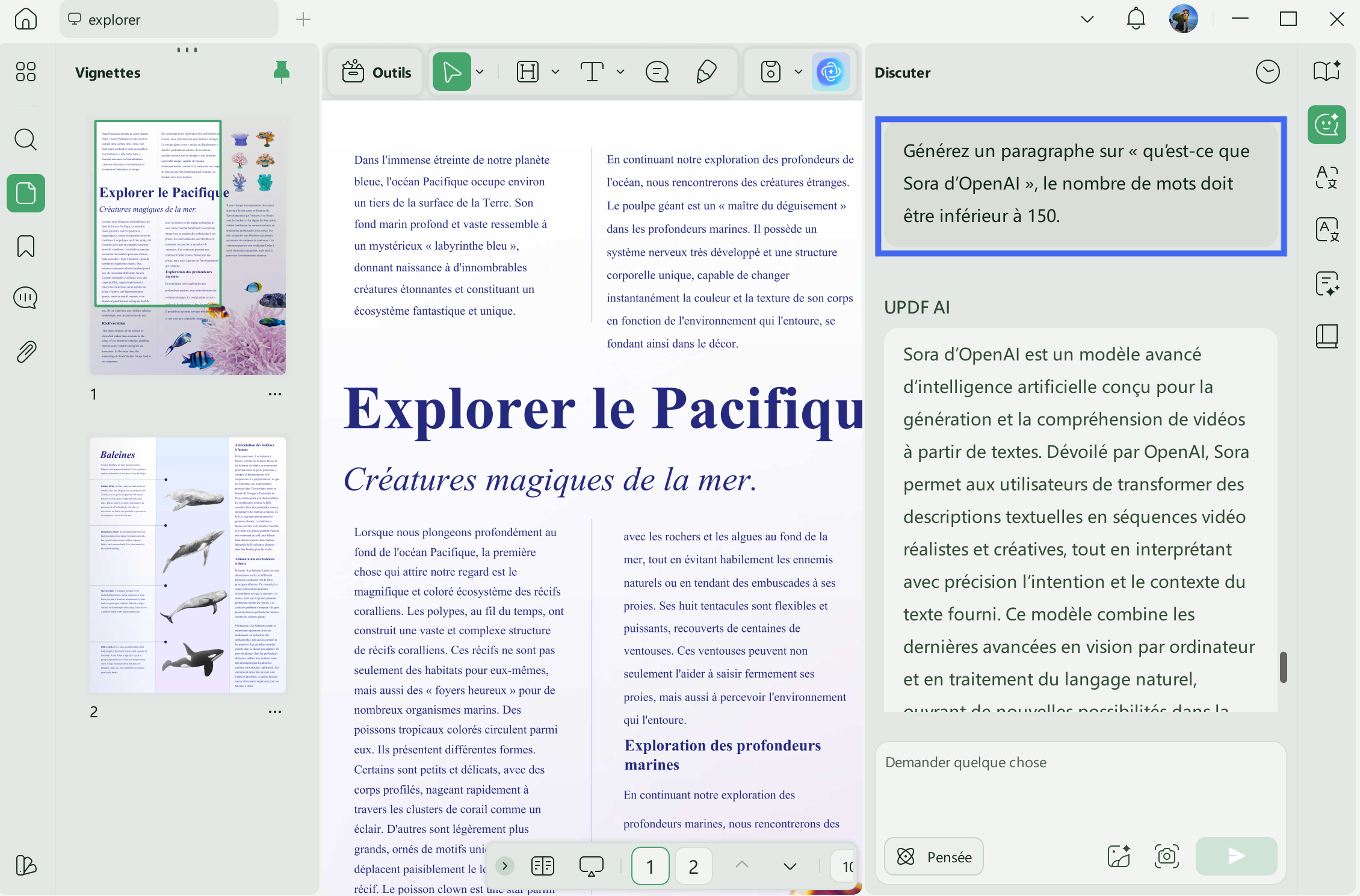The width and height of the screenshot is (1360, 896).
Task: Open the translate selection icon
Action: tap(1327, 178)
